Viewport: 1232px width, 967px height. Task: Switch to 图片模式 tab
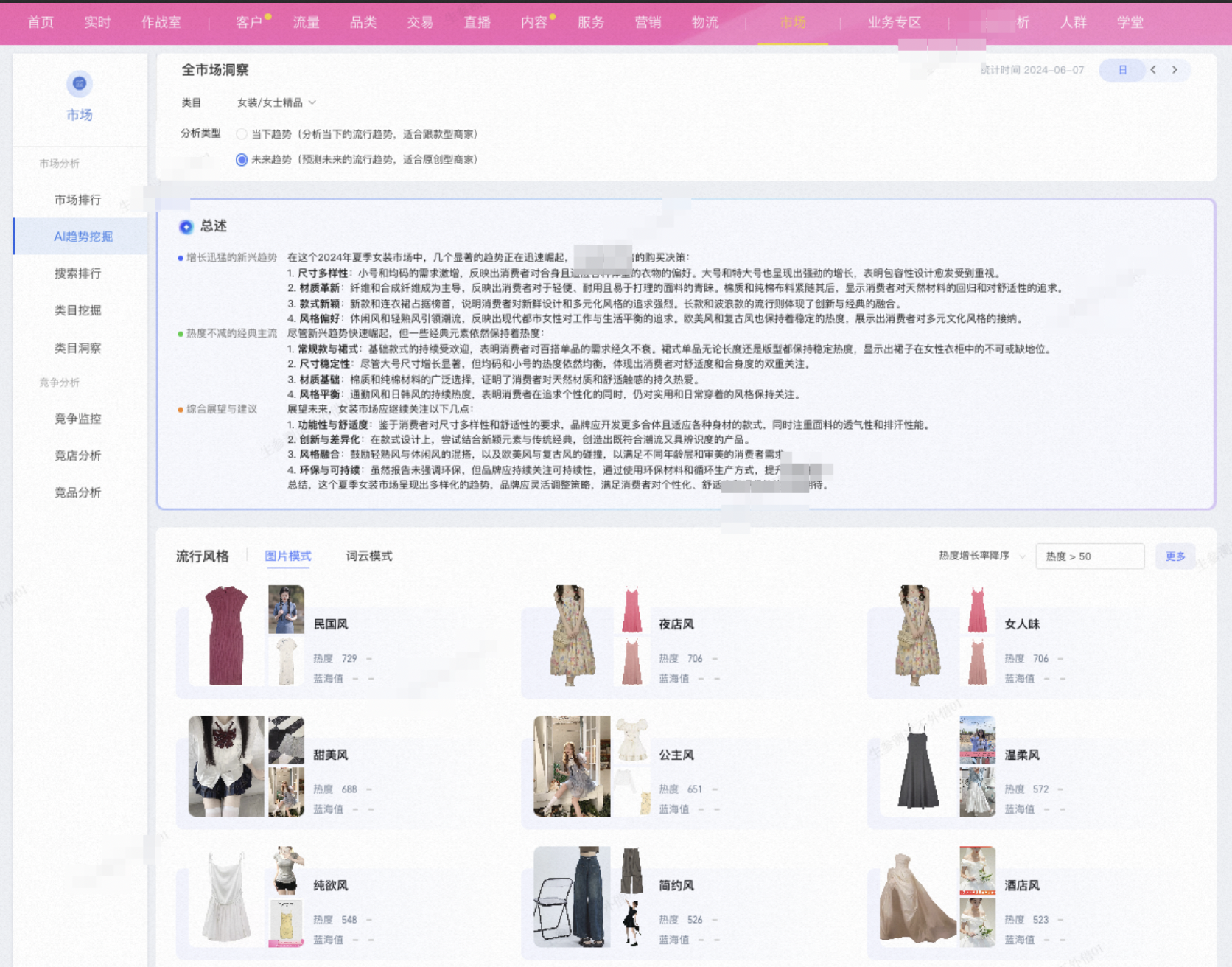point(288,556)
